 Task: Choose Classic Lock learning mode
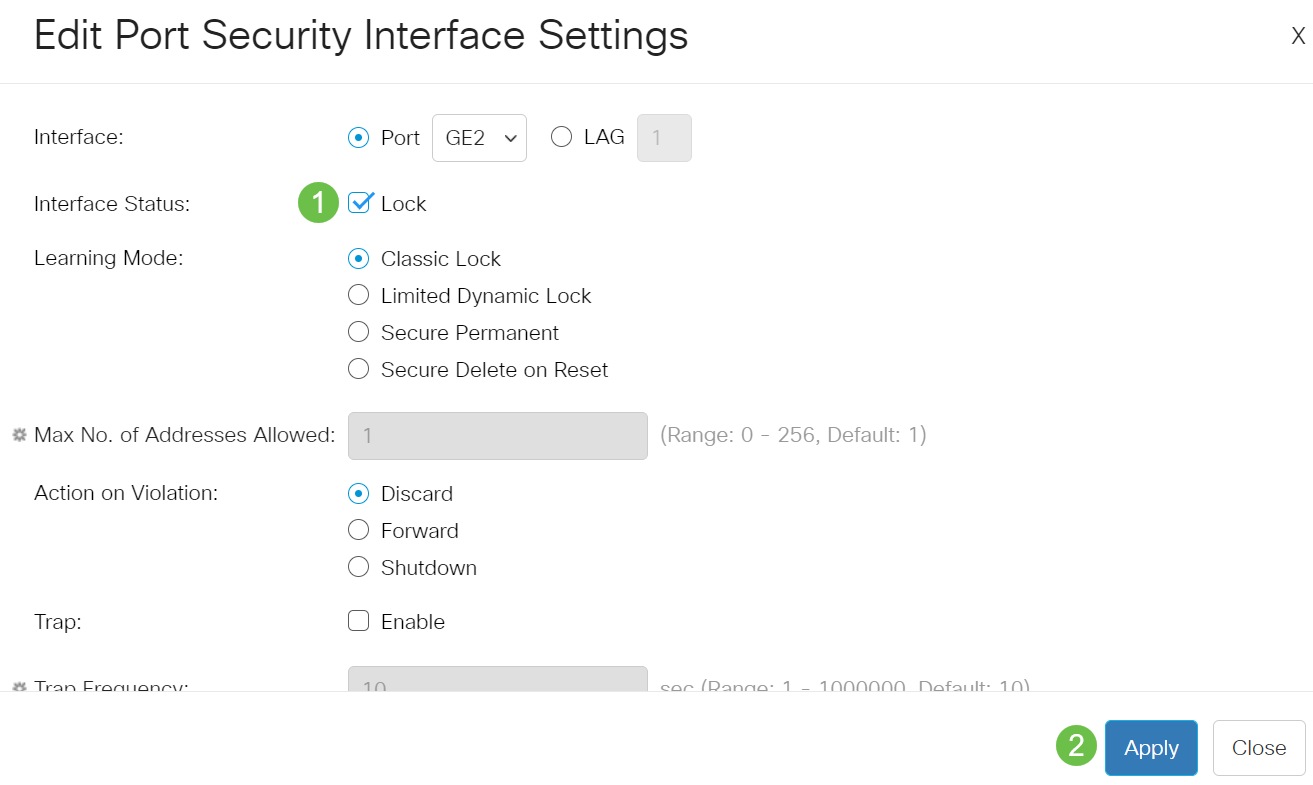(x=358, y=258)
